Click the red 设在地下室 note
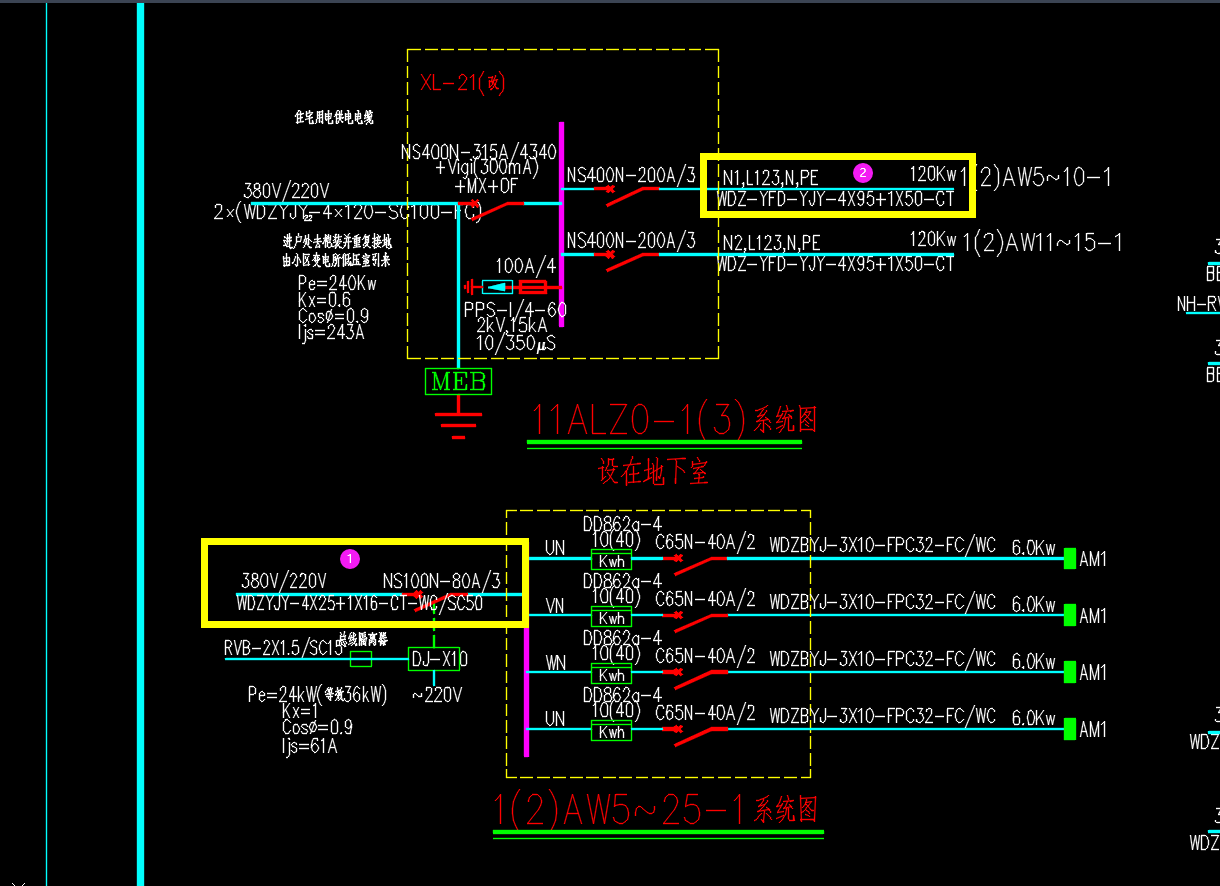The width and height of the screenshot is (1220, 886). tap(654, 472)
